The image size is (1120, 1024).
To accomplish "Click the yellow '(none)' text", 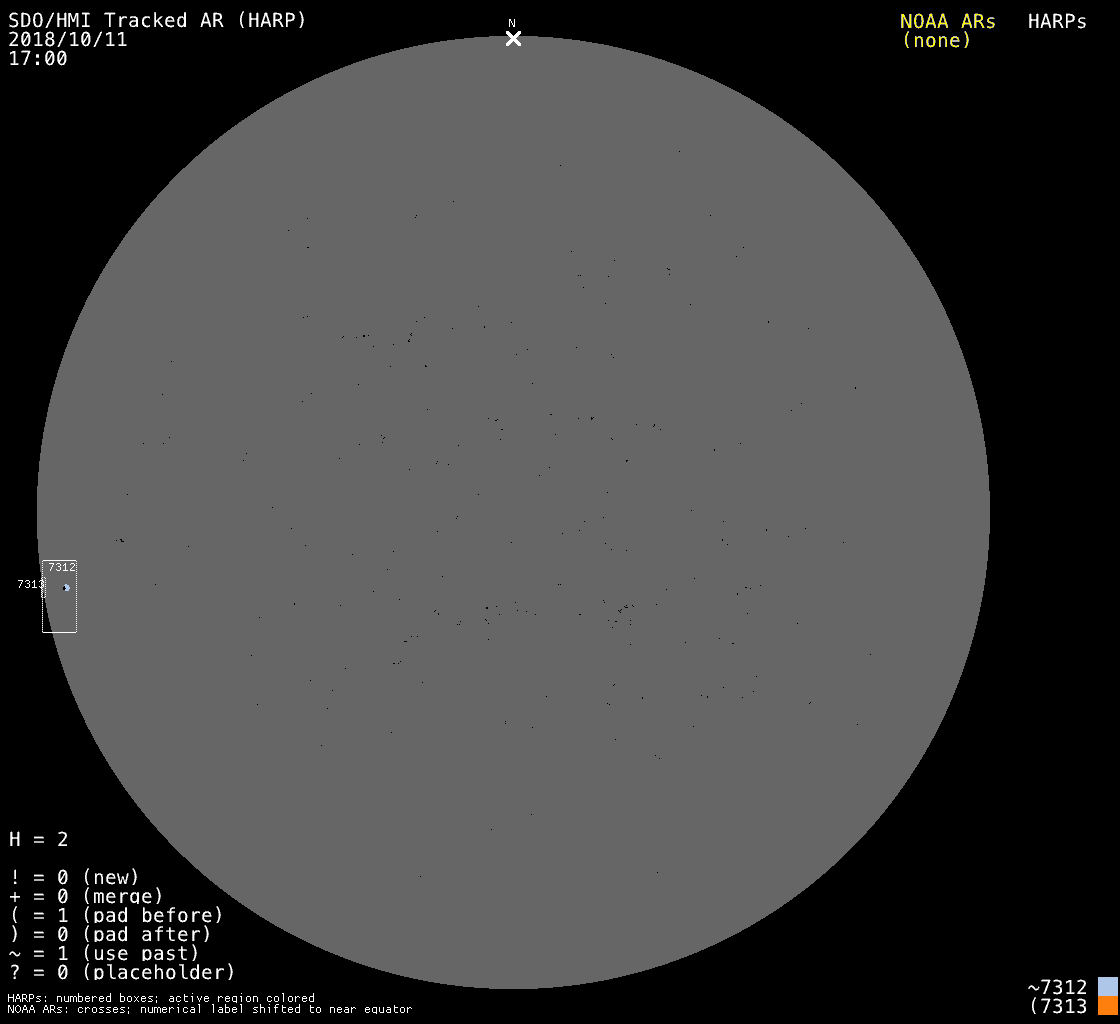I will click(x=936, y=41).
